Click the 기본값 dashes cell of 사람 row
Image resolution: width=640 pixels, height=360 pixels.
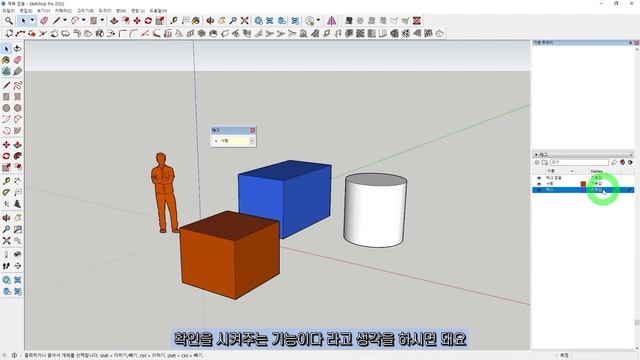[597, 184]
